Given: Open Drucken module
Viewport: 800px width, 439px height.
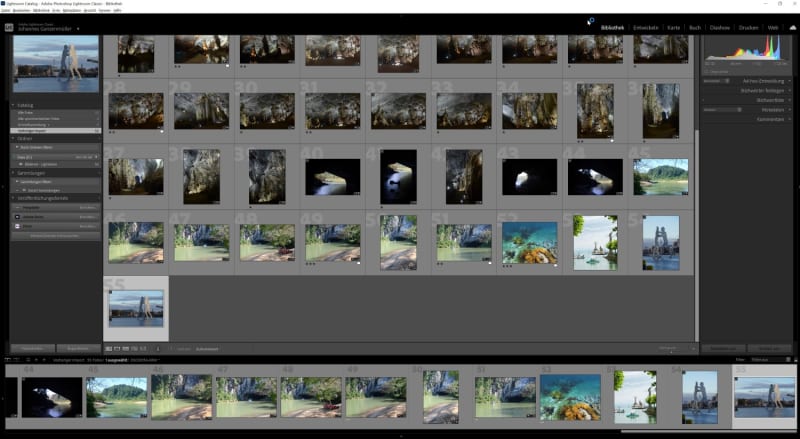Looking at the screenshot, I should click(x=748, y=28).
